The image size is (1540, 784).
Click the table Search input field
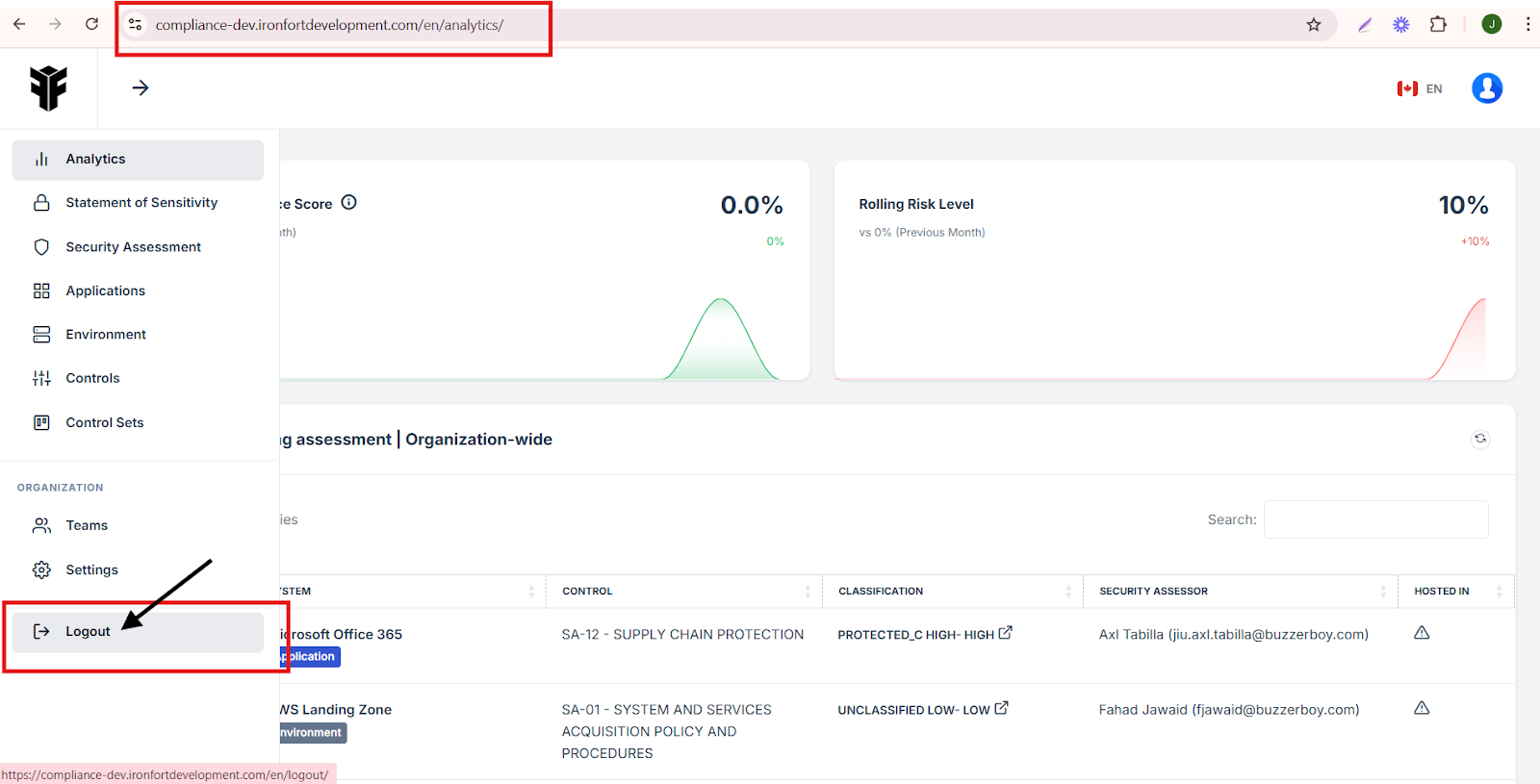coord(1375,519)
